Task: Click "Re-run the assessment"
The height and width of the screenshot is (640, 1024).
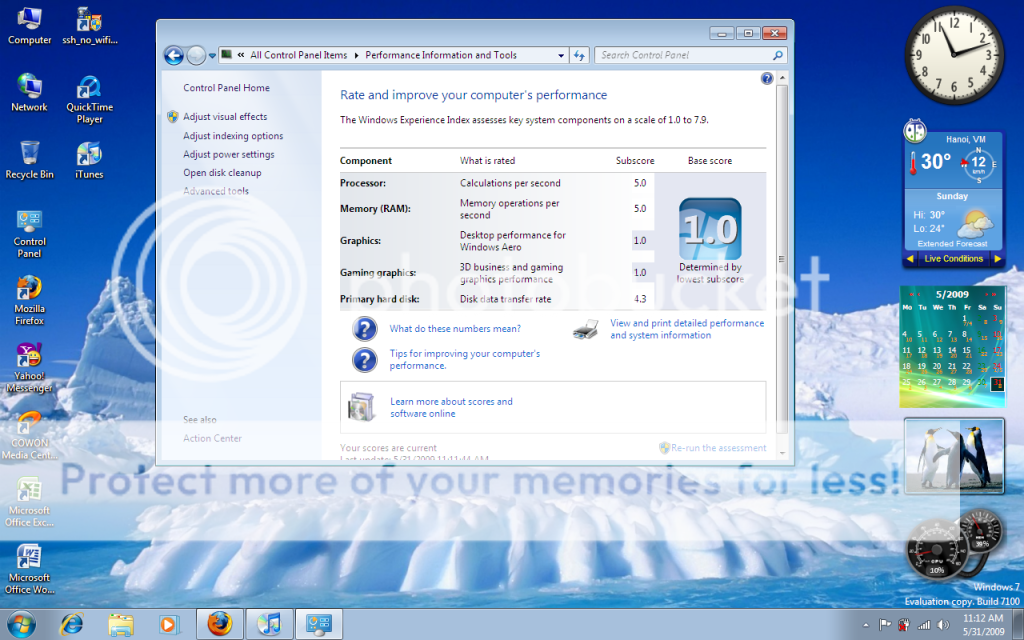Action: click(719, 447)
